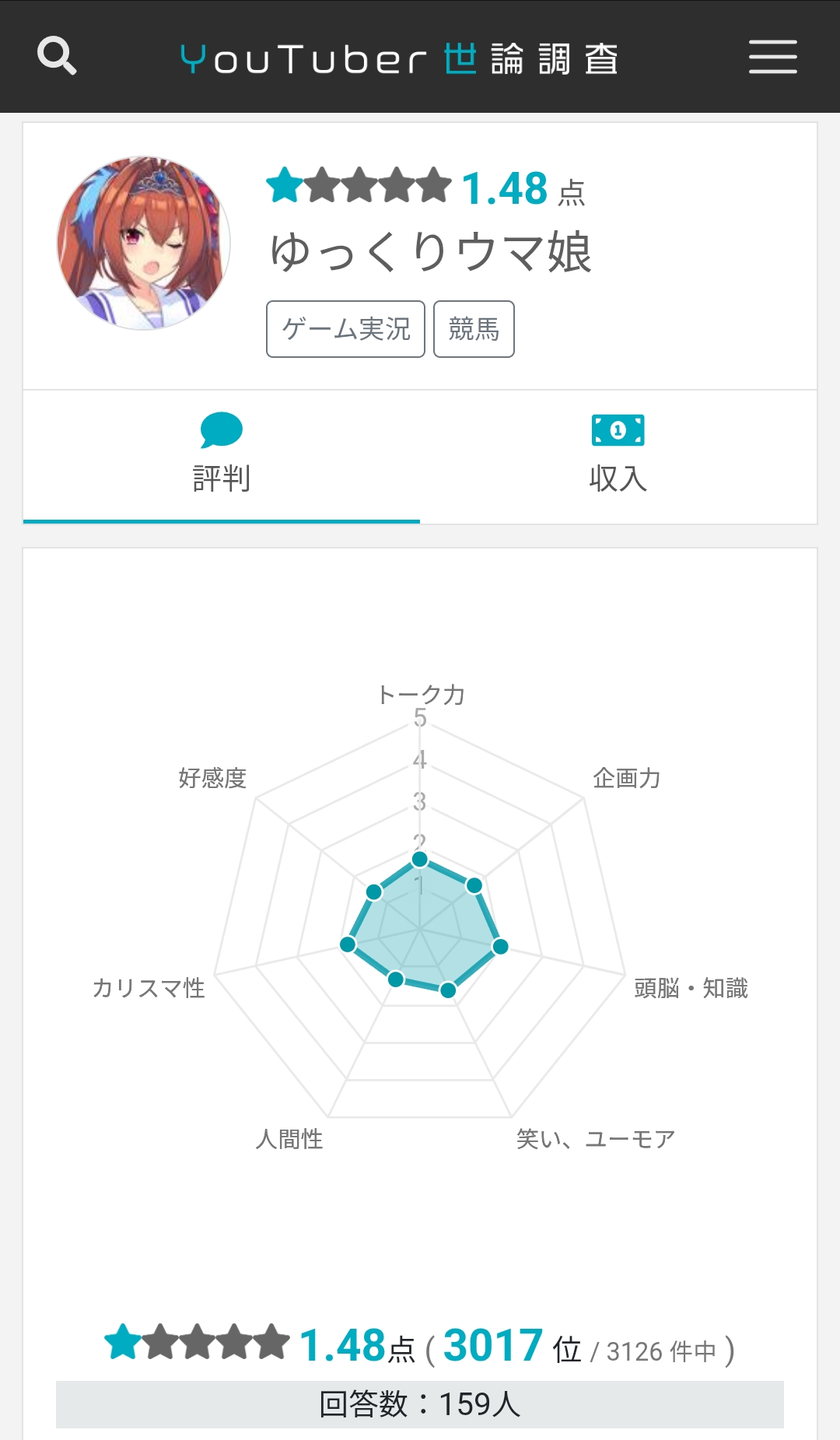Image resolution: width=840 pixels, height=1440 pixels.
Task: Open the hamburger menu
Action: point(772,57)
